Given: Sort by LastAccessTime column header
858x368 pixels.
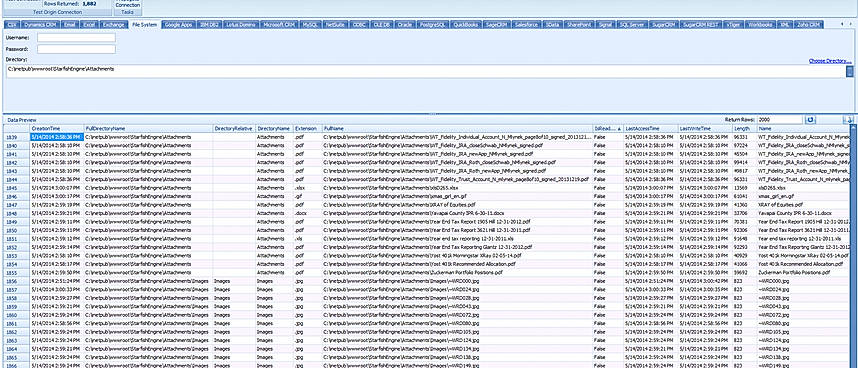Looking at the screenshot, I should click(651, 128).
